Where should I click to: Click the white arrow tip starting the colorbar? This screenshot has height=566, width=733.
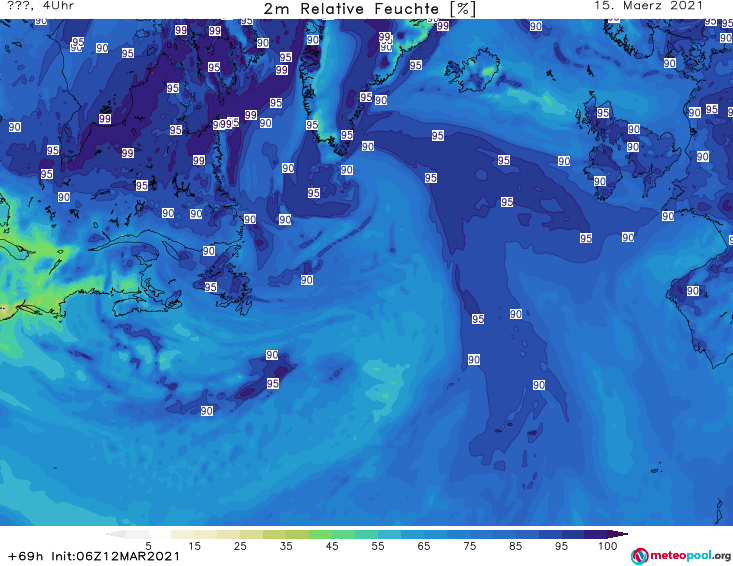pos(115,534)
